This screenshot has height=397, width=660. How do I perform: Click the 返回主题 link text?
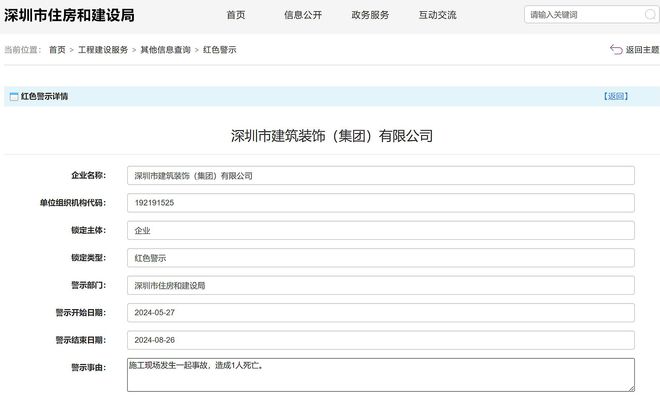click(x=642, y=50)
